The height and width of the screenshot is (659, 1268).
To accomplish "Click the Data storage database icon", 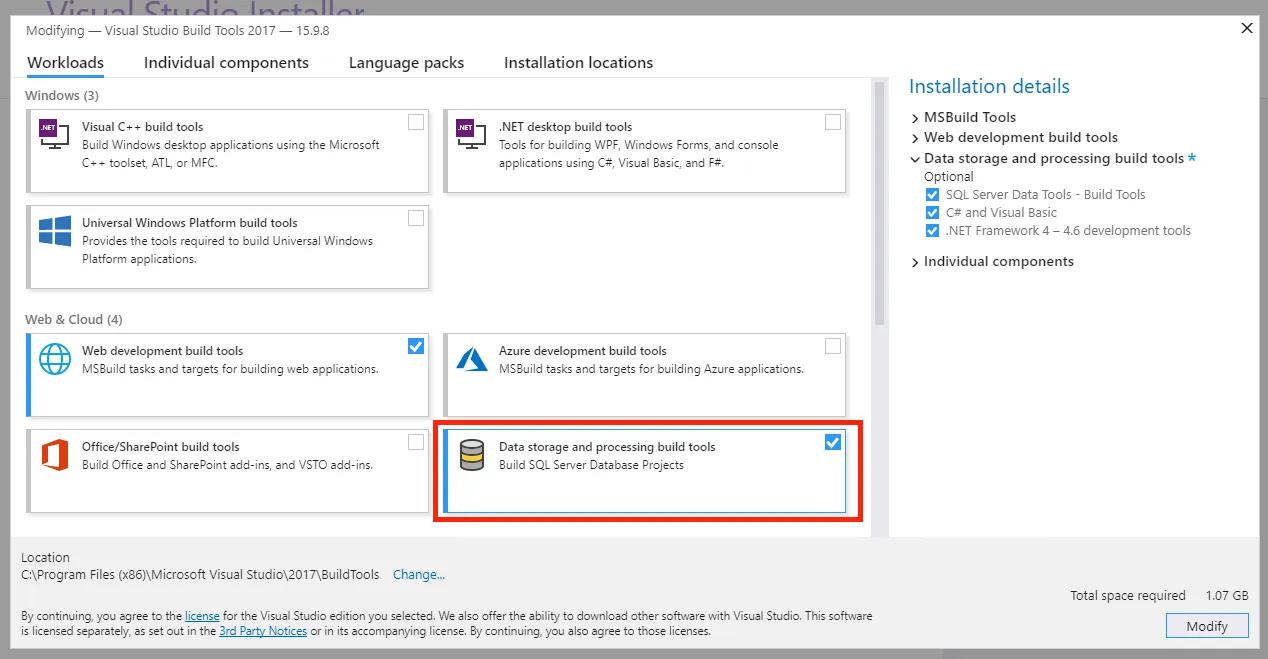I will tap(471, 455).
